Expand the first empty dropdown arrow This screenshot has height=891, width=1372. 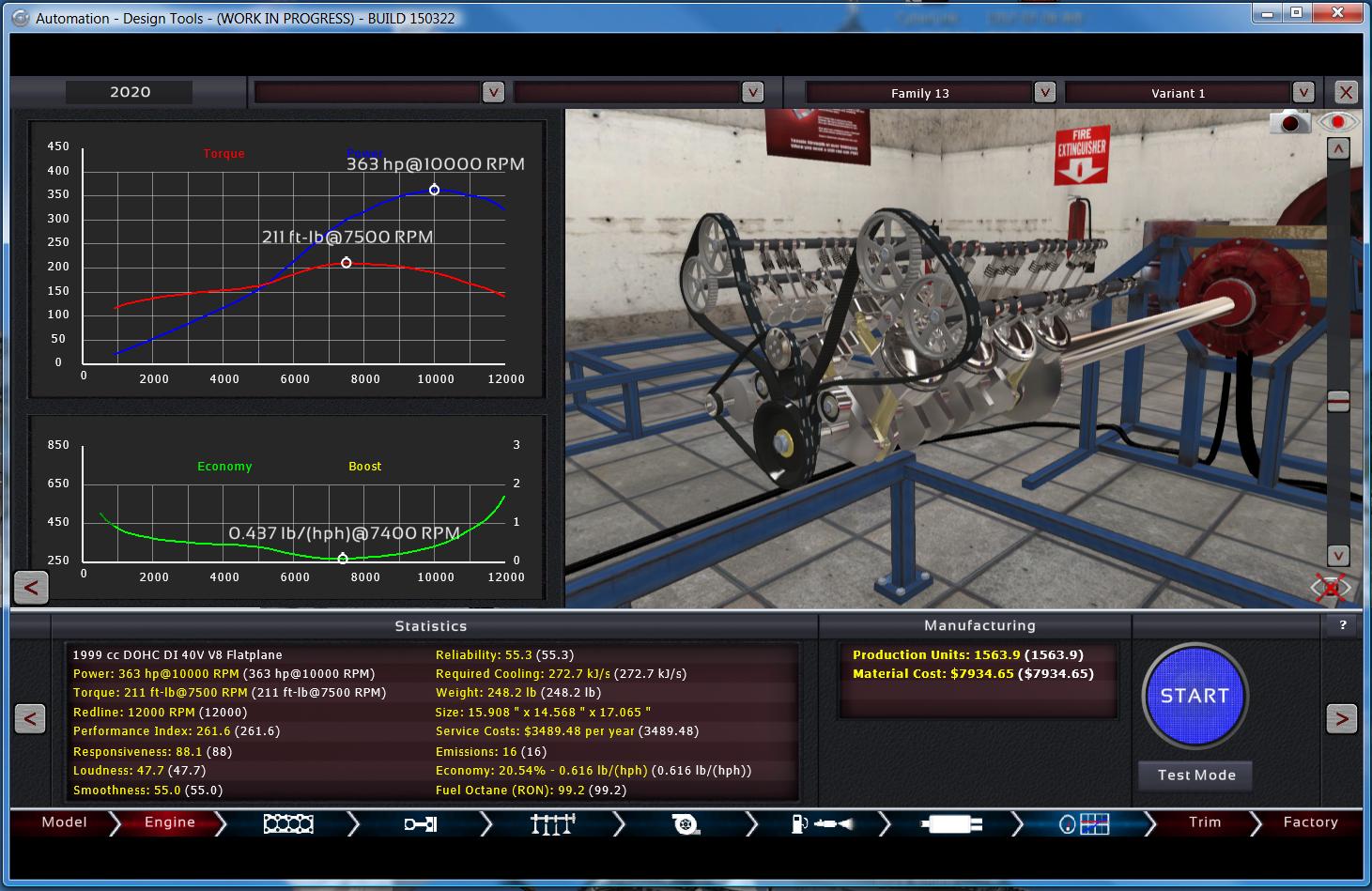493,92
